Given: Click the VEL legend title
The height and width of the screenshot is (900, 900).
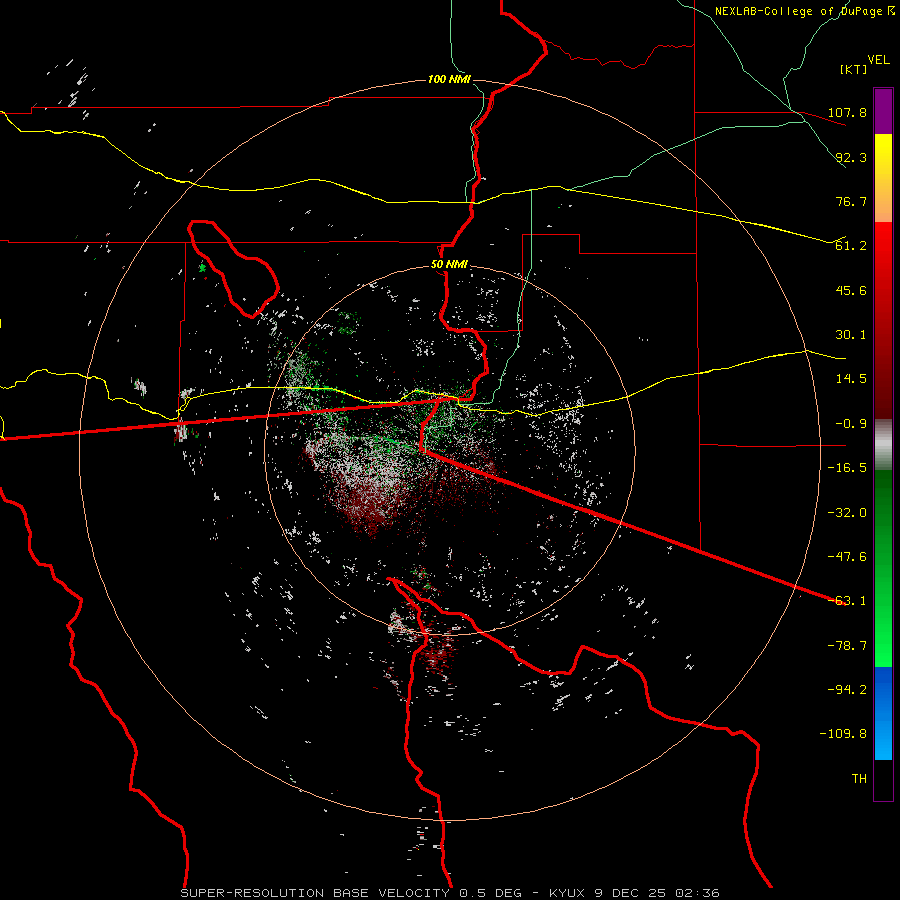Looking at the screenshot, I should point(878,59).
